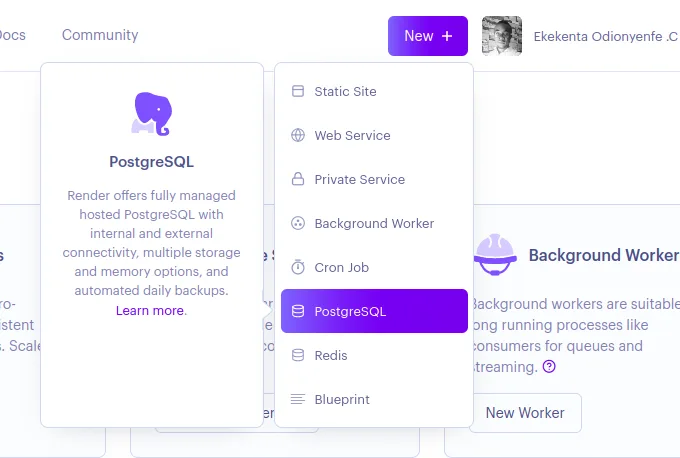The image size is (680, 458).
Task: Click the PostgreSQL database icon in menu
Action: click(x=298, y=311)
